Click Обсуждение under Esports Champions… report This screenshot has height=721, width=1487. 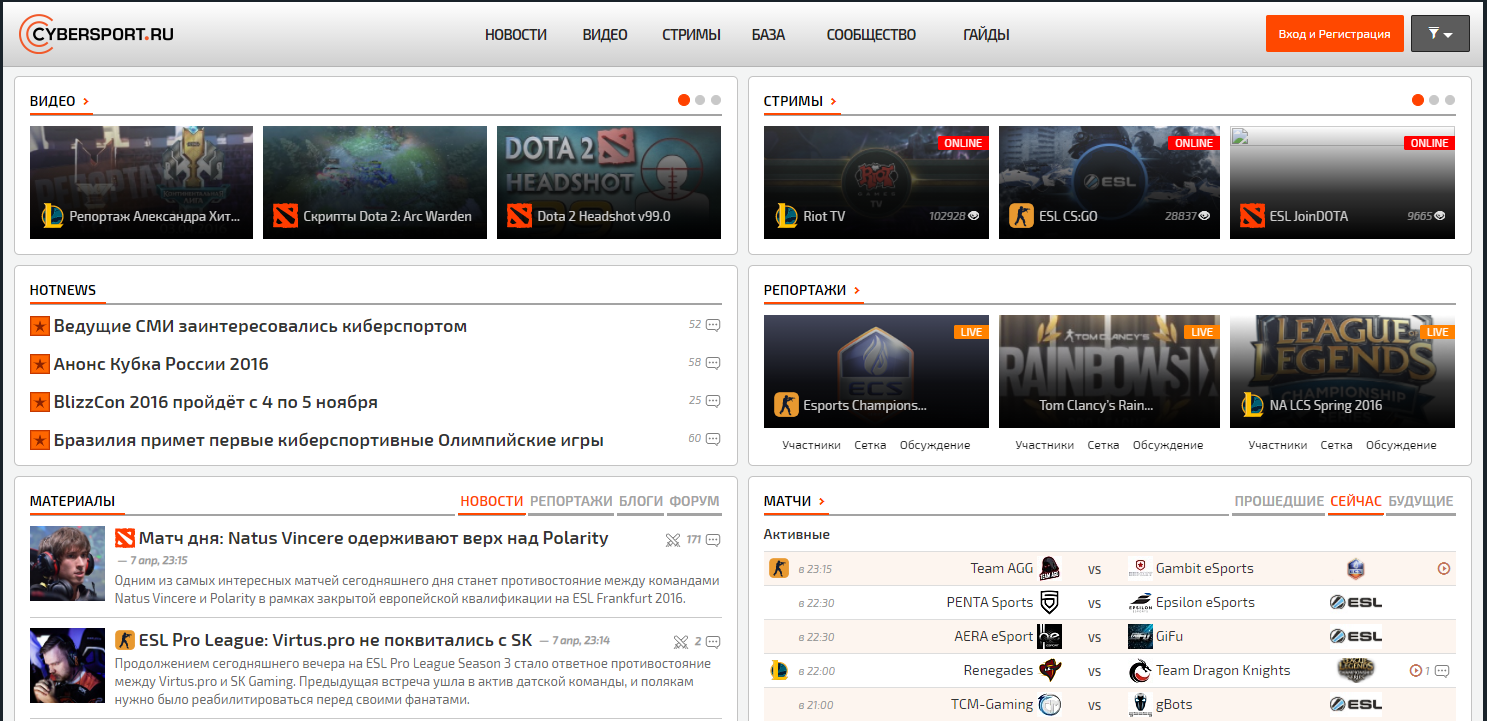[x=935, y=445]
